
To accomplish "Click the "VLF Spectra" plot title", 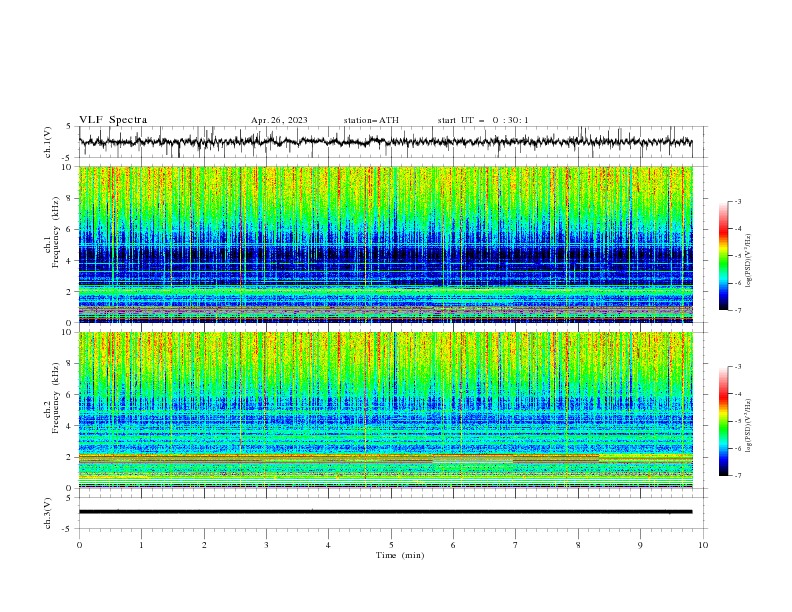I will [x=113, y=120].
